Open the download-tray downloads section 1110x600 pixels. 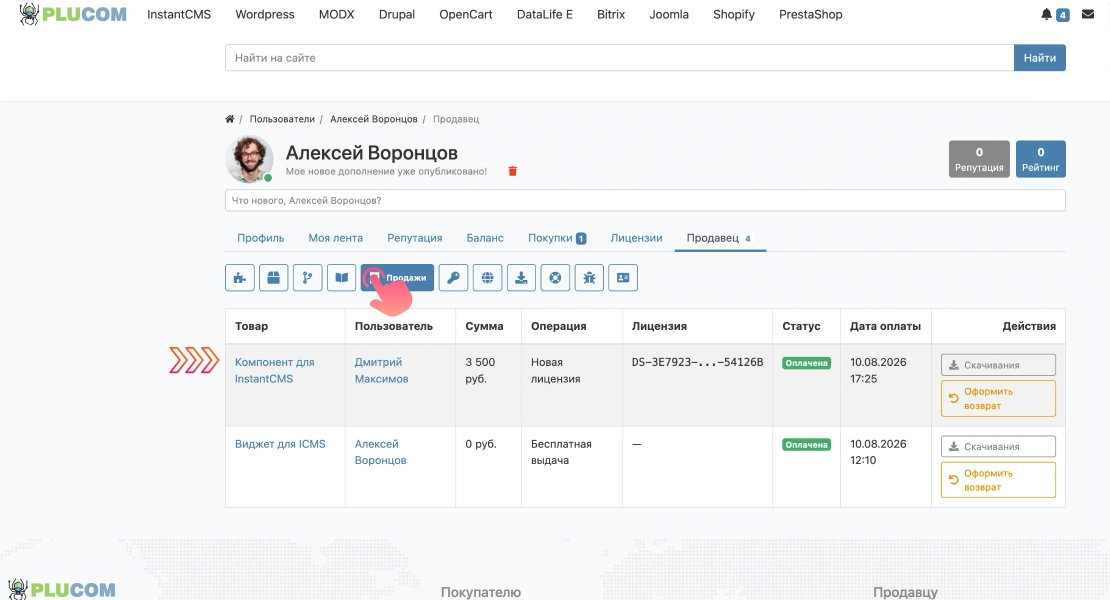coord(521,277)
